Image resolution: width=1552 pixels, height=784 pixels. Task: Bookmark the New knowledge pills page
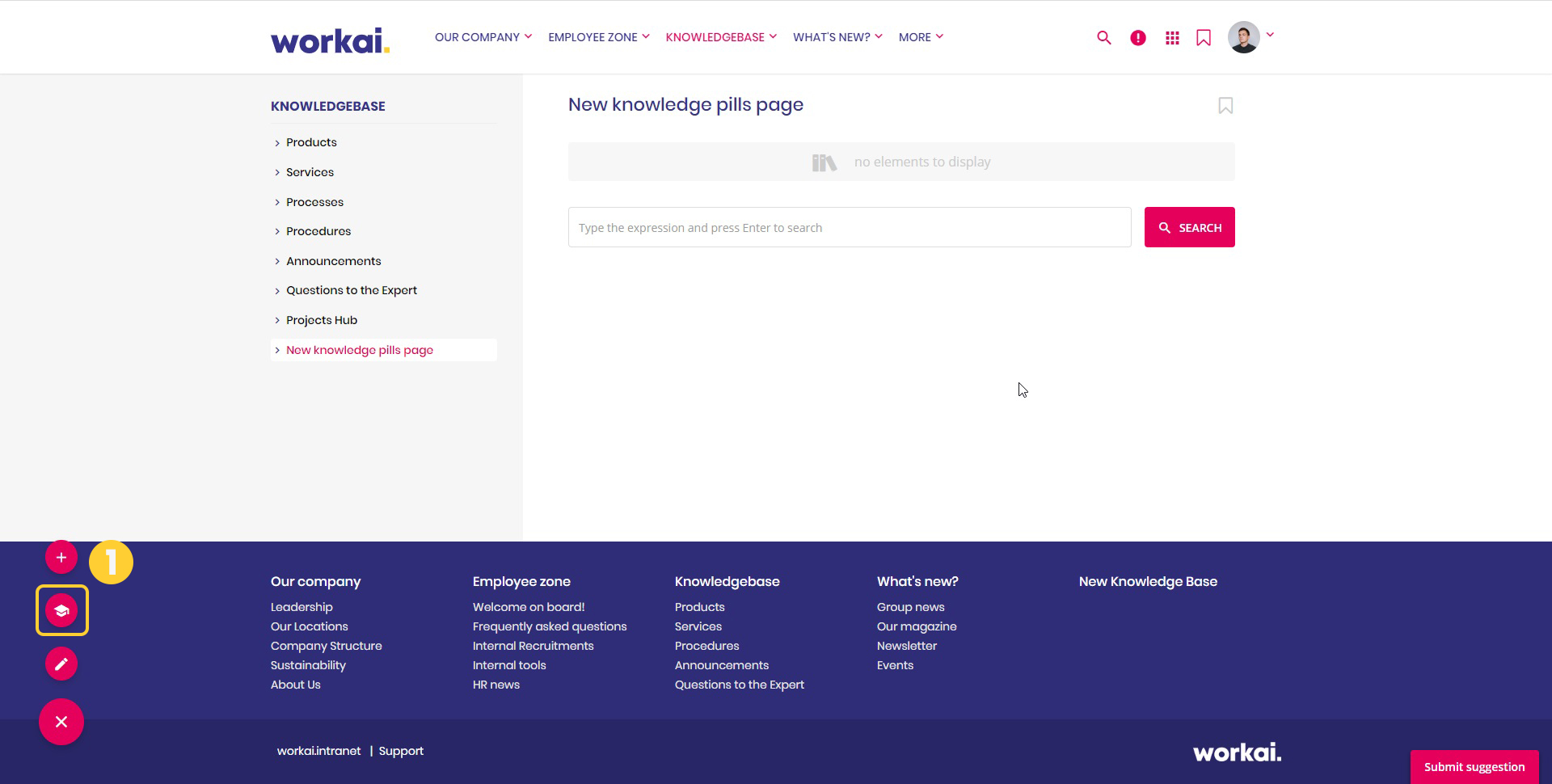tap(1225, 106)
